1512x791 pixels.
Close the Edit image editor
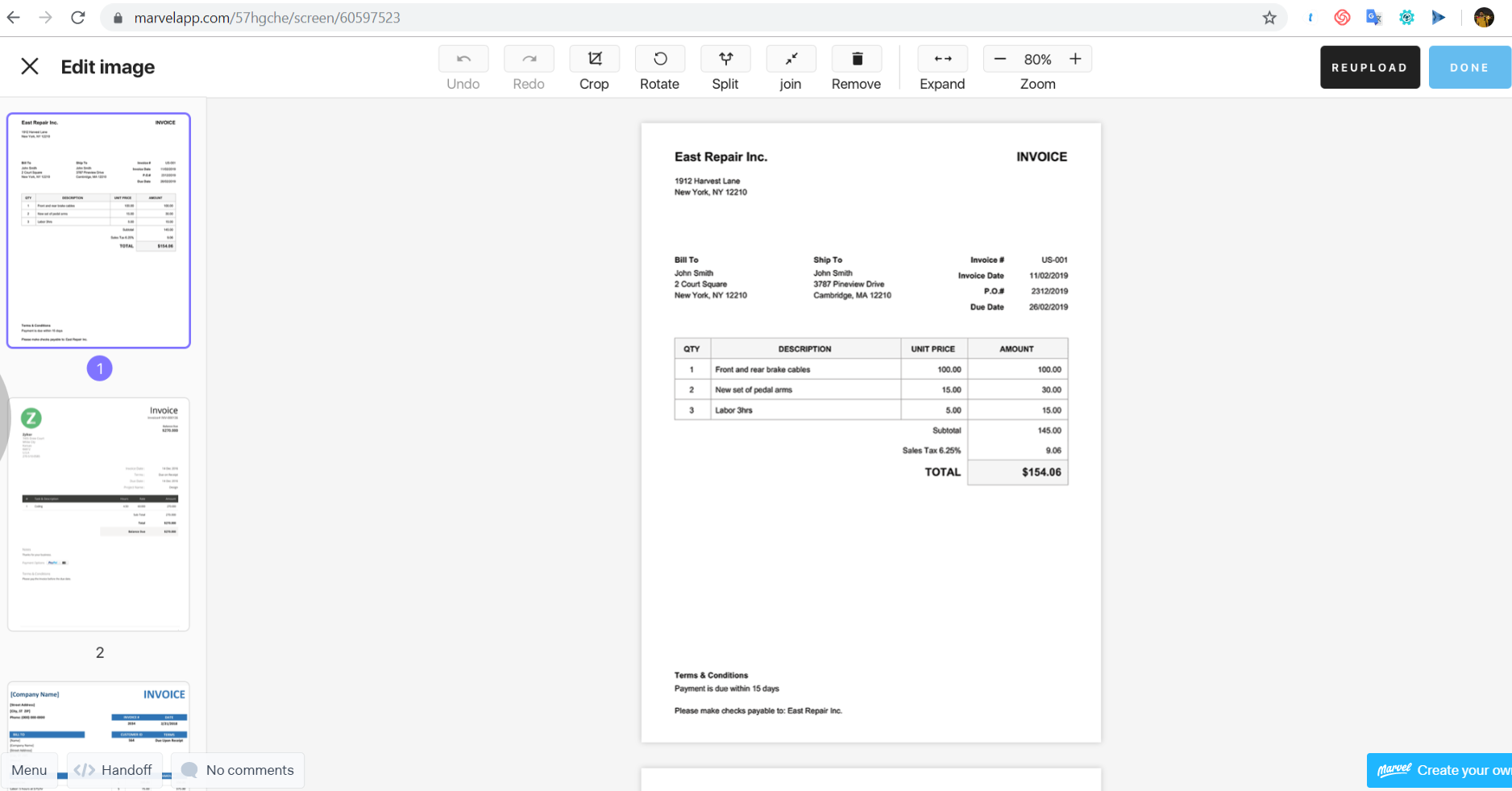pos(30,66)
